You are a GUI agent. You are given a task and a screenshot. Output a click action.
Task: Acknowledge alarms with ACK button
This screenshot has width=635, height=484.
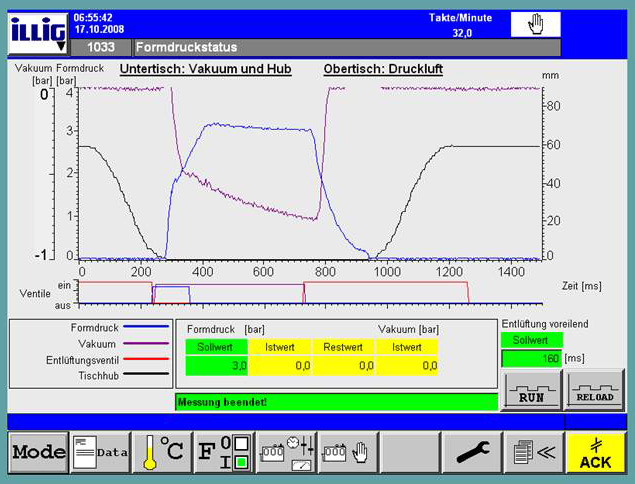(x=595, y=452)
